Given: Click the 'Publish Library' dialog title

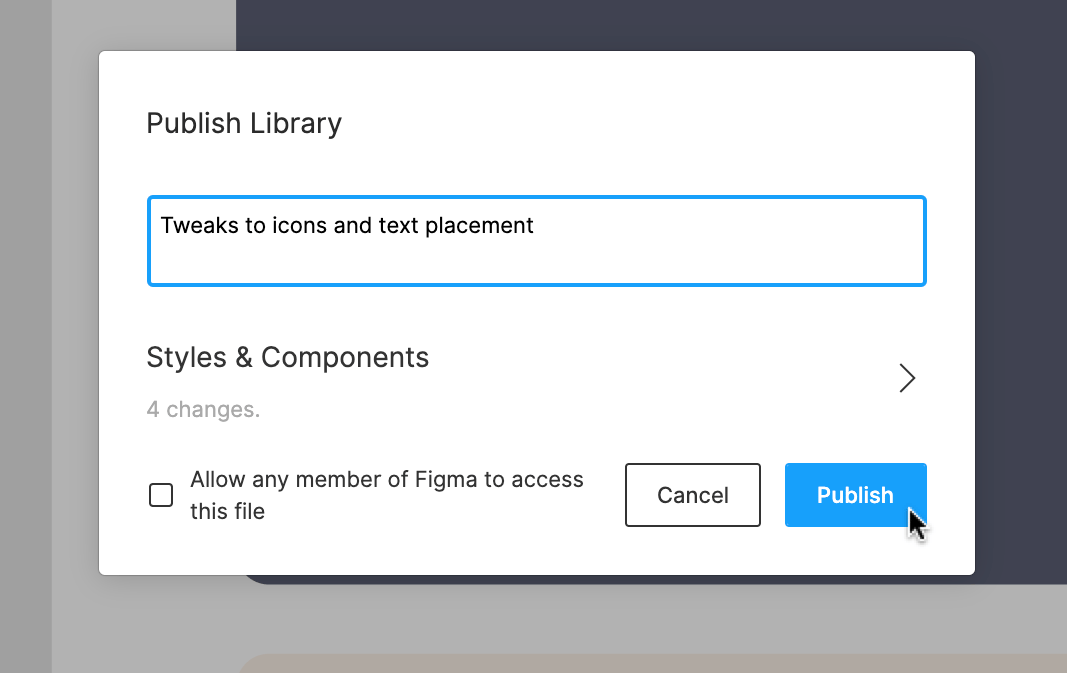Looking at the screenshot, I should click(244, 123).
